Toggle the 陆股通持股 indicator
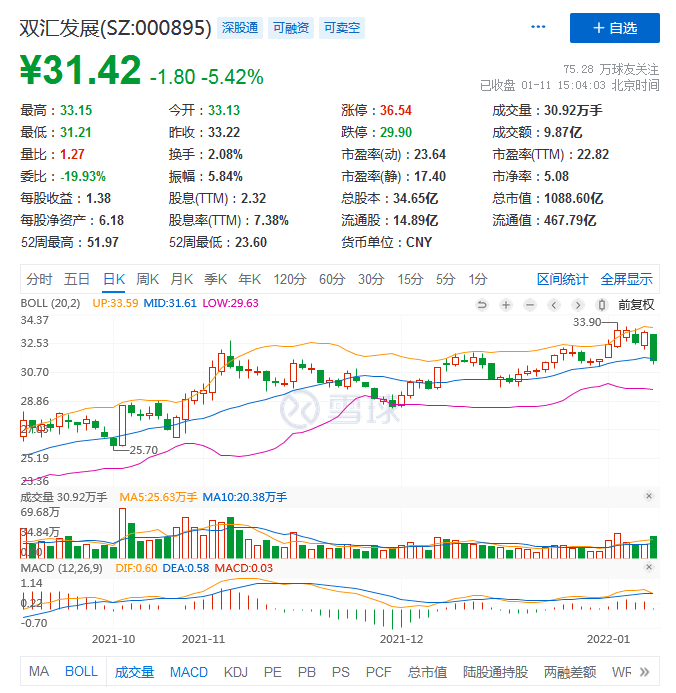The image size is (676, 693). tap(495, 672)
